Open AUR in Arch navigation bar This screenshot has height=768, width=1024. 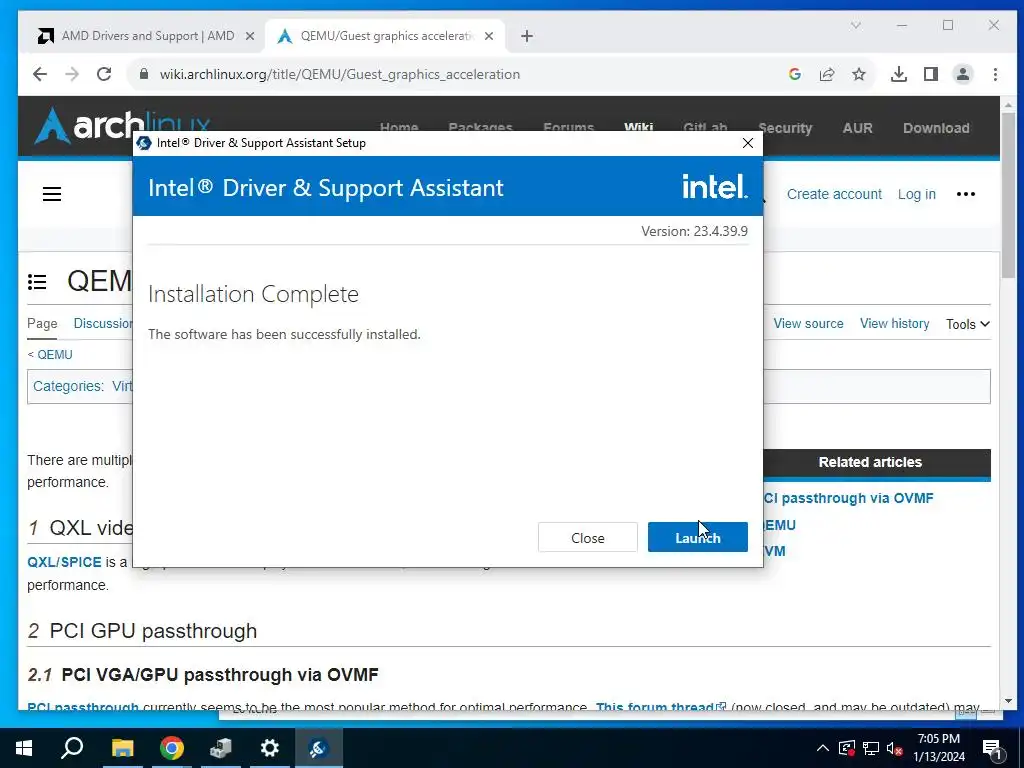click(x=857, y=128)
